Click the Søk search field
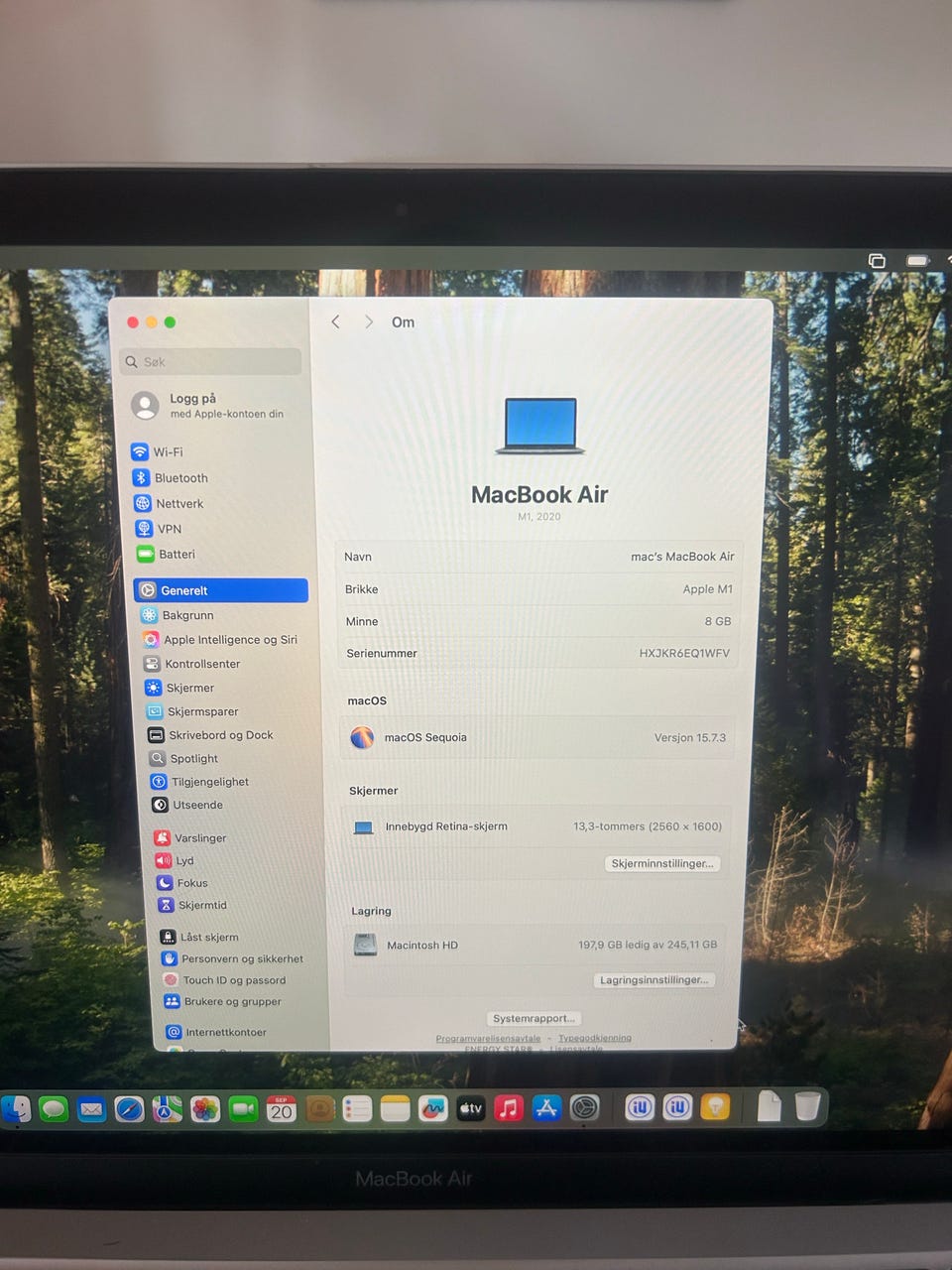Image resolution: width=952 pixels, height=1270 pixels. click(210, 361)
